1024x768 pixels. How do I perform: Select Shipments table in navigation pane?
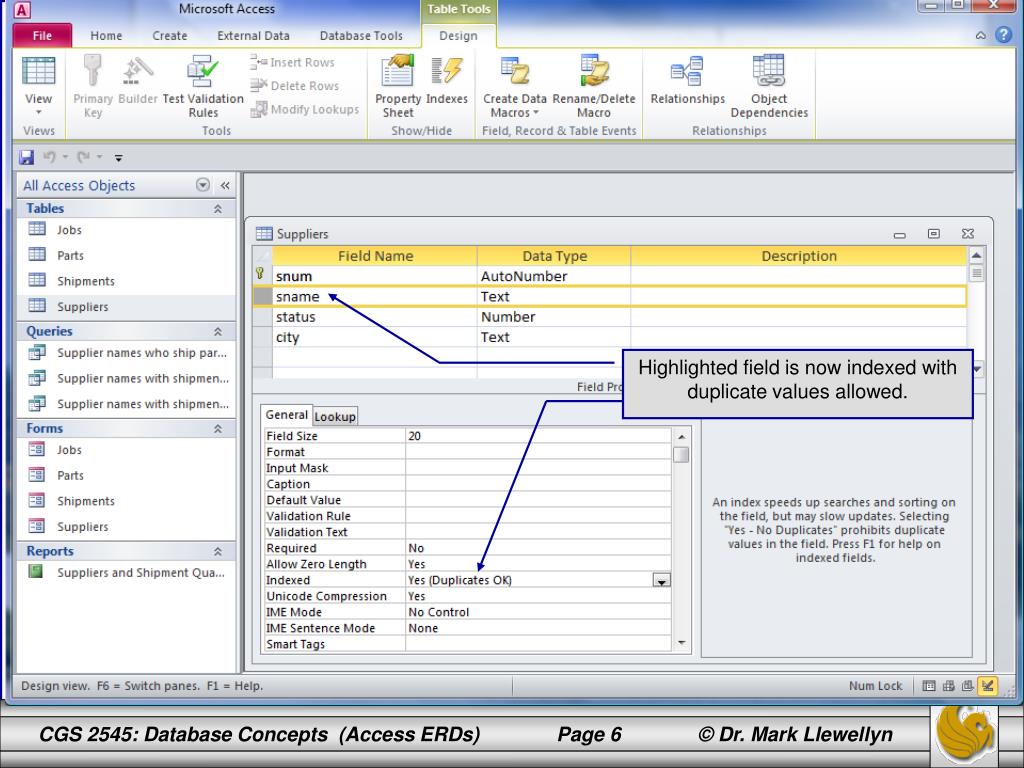click(127, 281)
